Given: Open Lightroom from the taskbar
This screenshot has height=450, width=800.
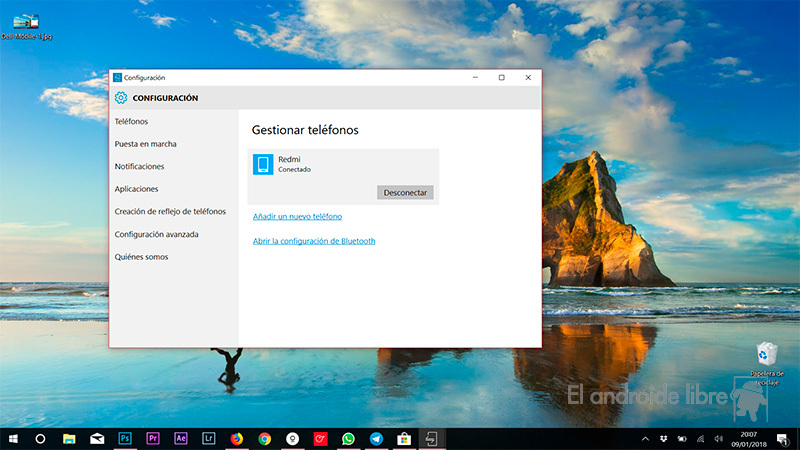Looking at the screenshot, I should click(209, 438).
